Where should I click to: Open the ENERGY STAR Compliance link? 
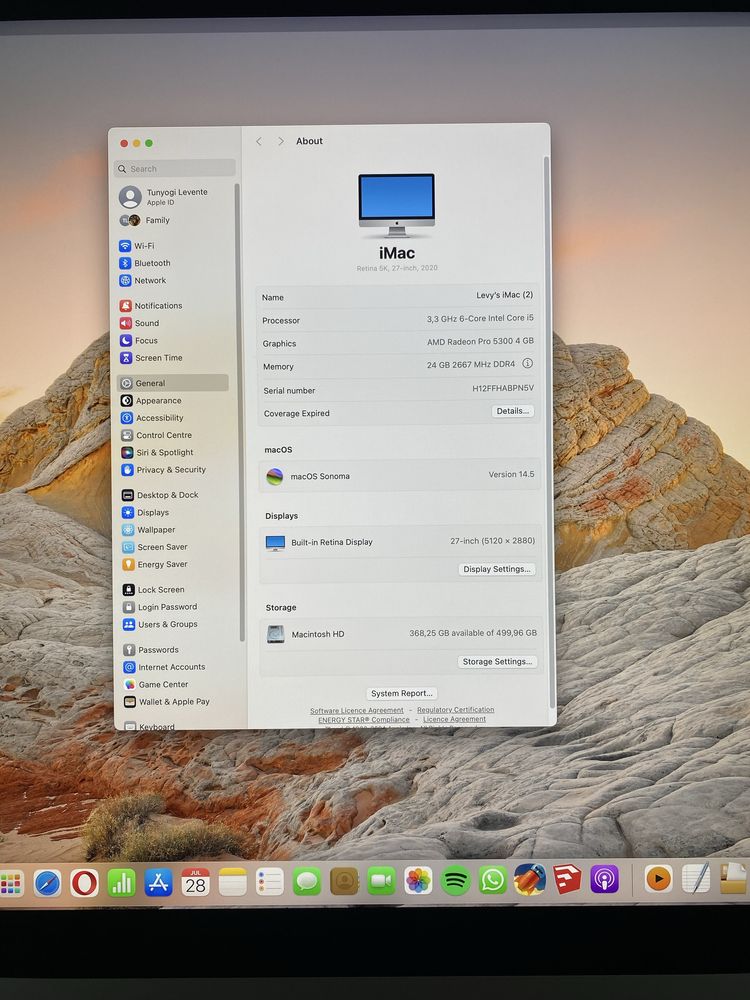tap(364, 719)
